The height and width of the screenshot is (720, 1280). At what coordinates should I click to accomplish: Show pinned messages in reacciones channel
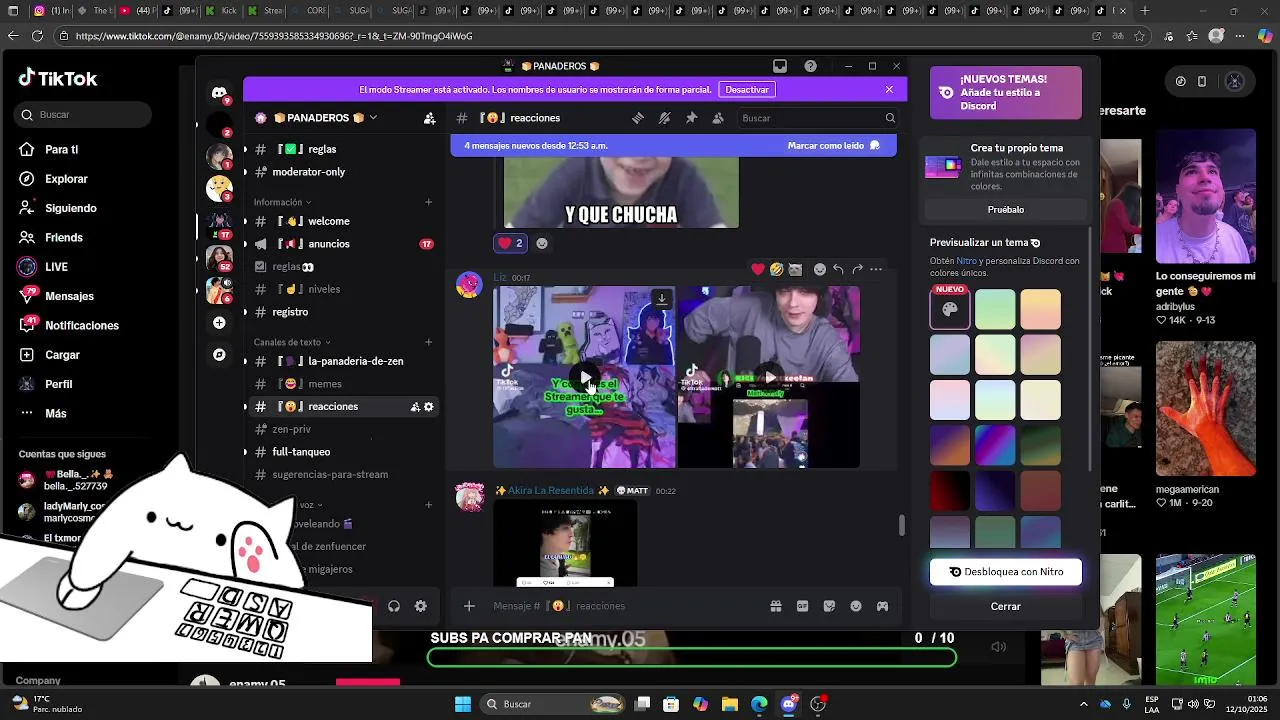coord(691,118)
